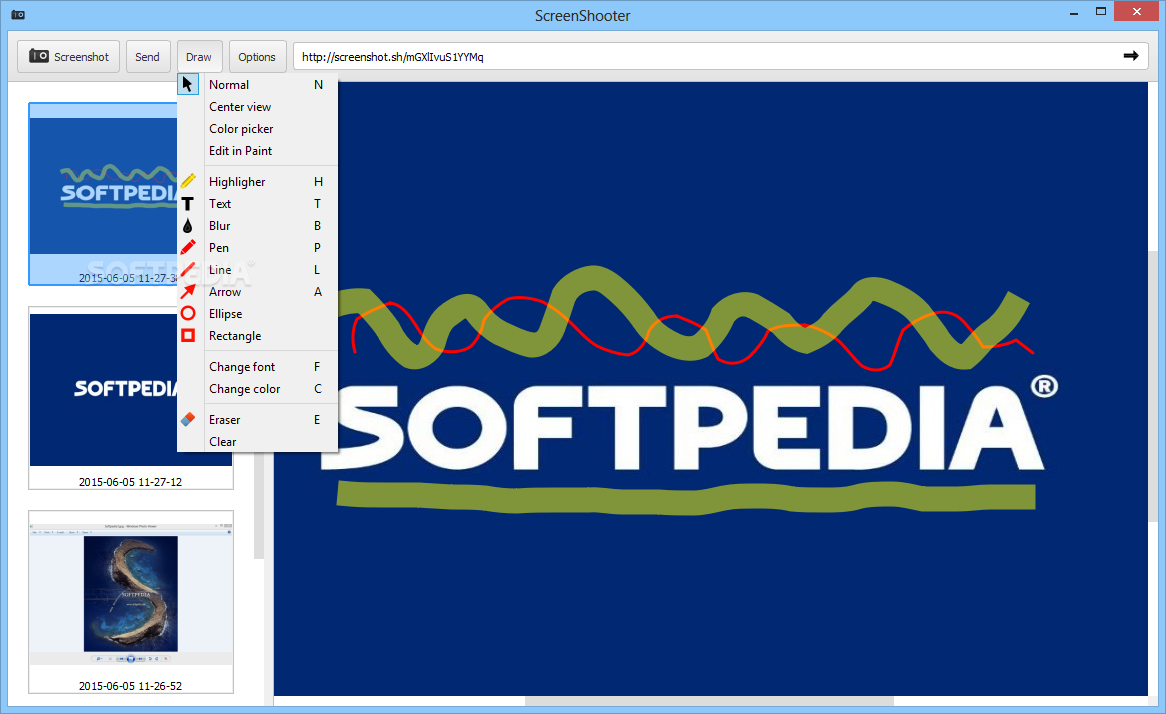Pick the red Rectangle square icon
The height and width of the screenshot is (714, 1166).
point(188,335)
